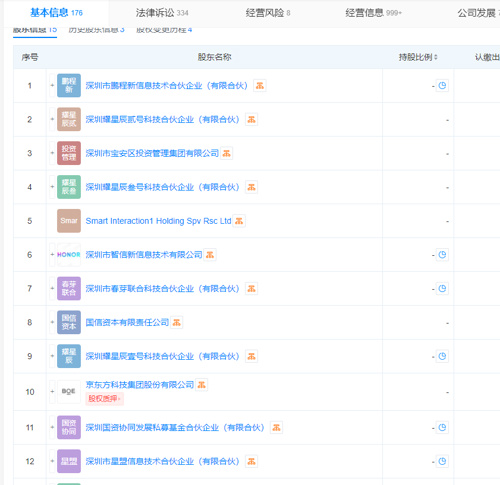Click the 投资管理 logo thumbnail
500x485 pixels.
coord(69,153)
